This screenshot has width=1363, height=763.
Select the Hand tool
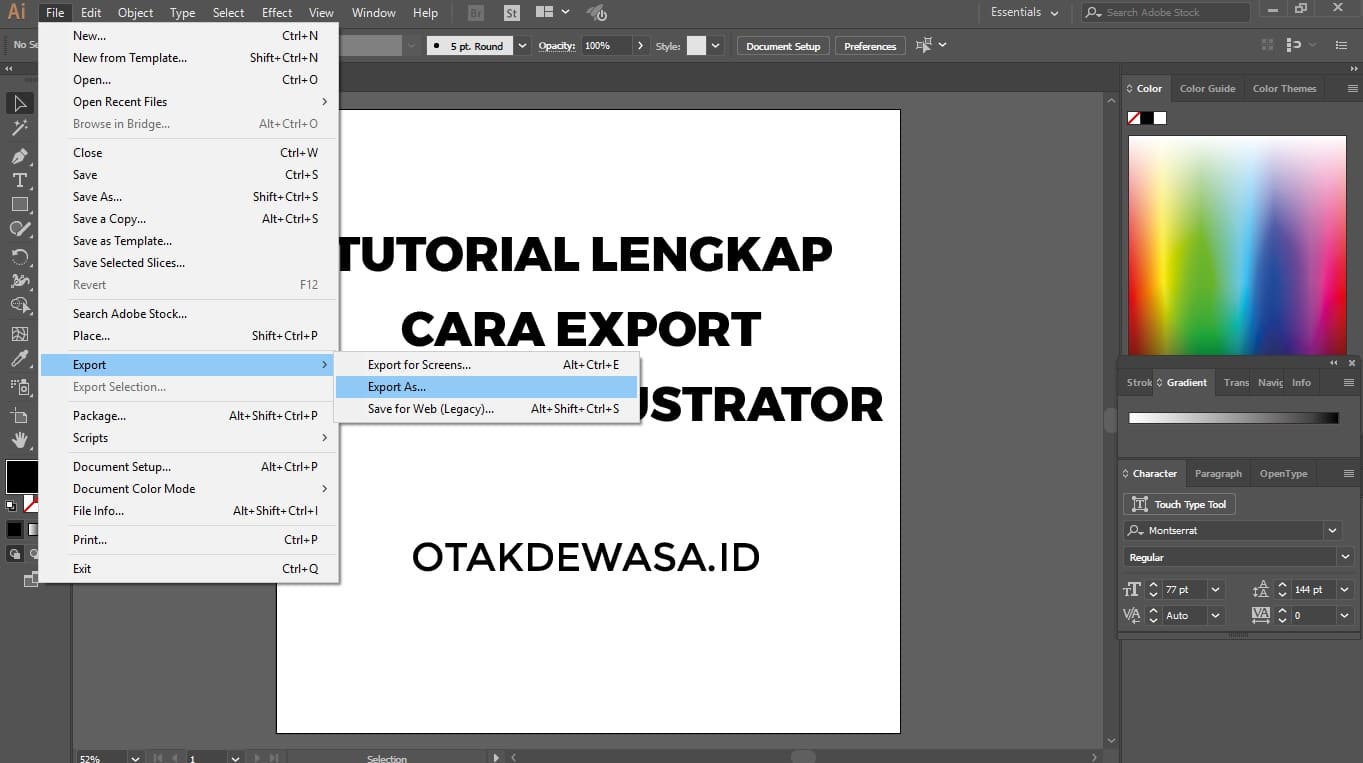[x=19, y=440]
